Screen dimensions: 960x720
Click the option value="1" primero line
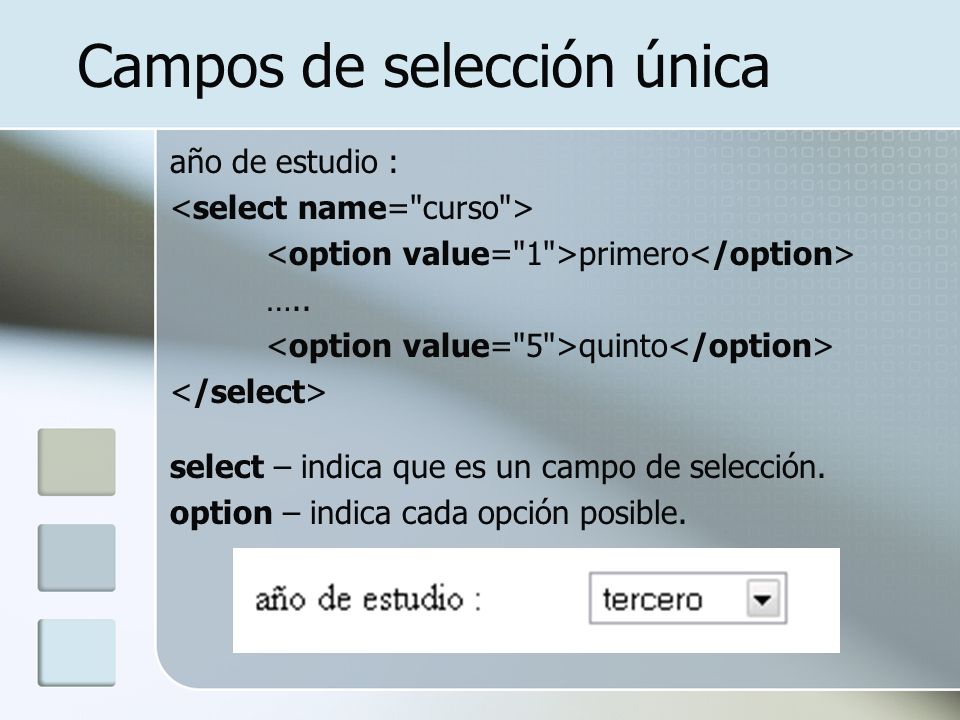click(560, 254)
